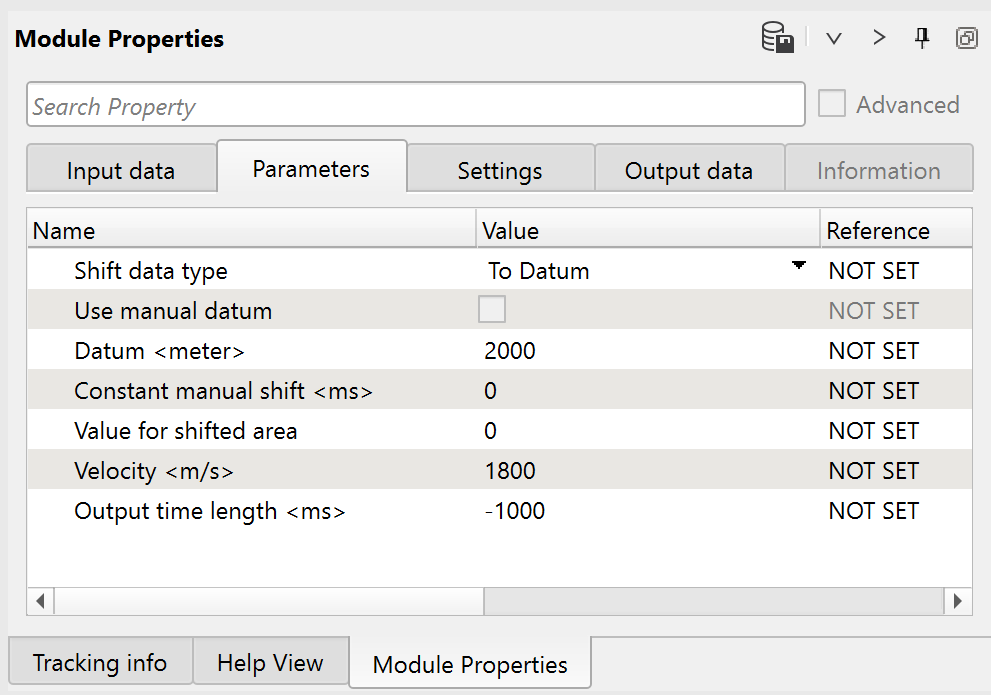Screen dimensions: 991x695
Task: Click the Reference column header
Action: coord(878,231)
